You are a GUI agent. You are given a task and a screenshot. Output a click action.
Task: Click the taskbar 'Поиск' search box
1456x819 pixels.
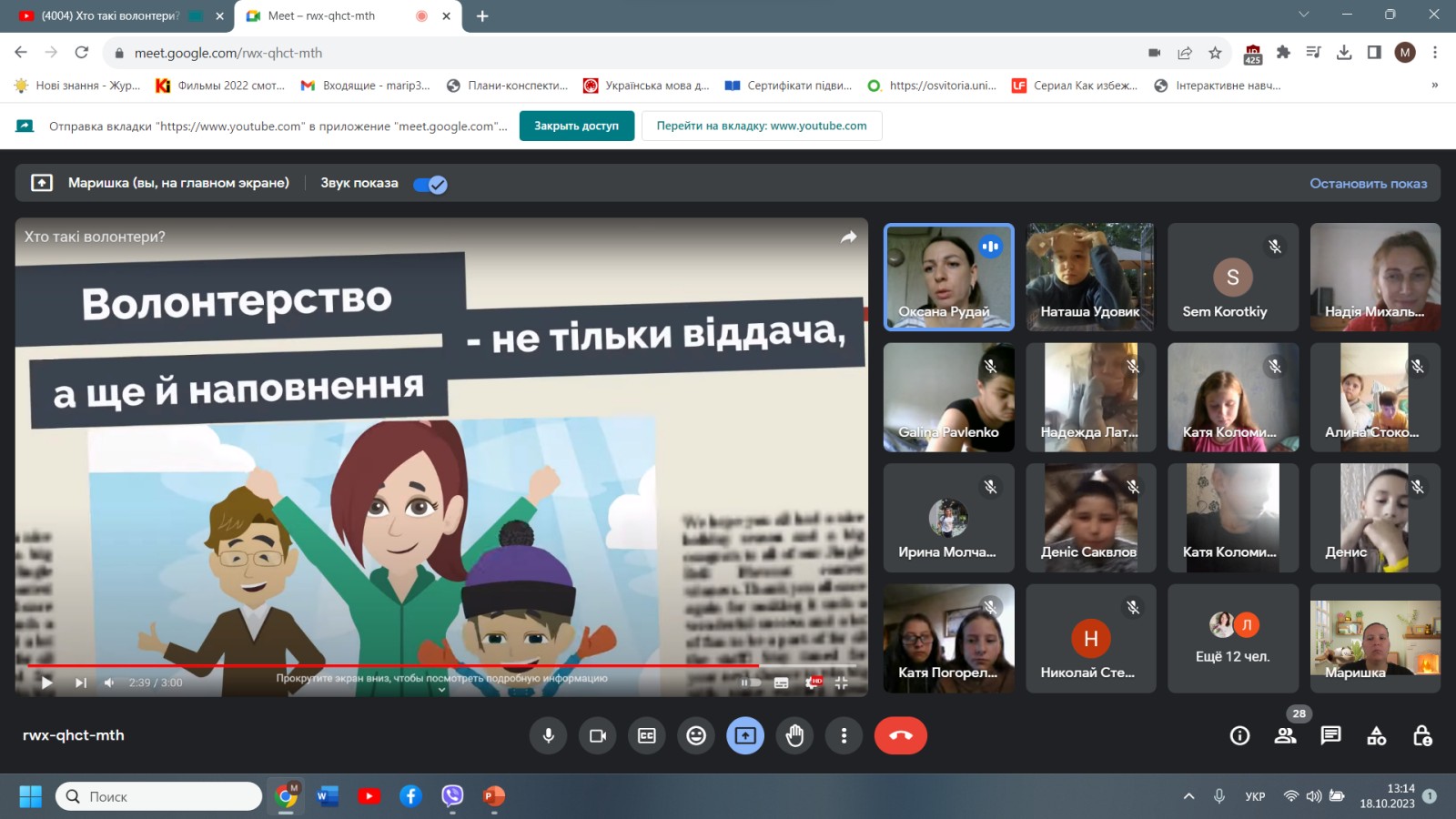[x=159, y=796]
